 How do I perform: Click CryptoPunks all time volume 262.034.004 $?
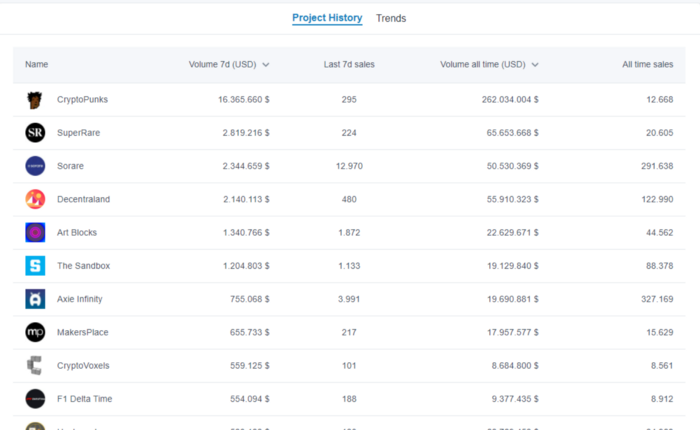(510, 100)
